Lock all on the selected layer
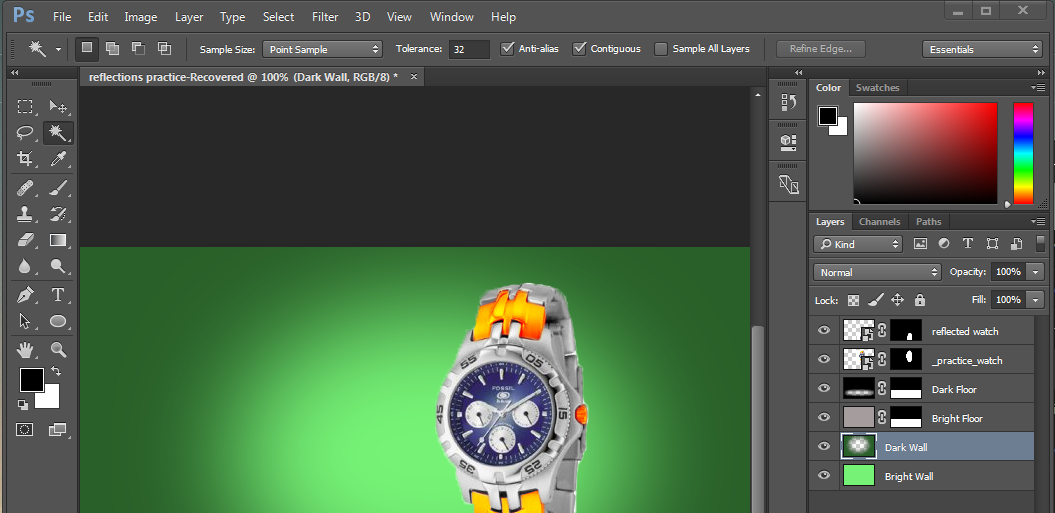 (x=920, y=300)
